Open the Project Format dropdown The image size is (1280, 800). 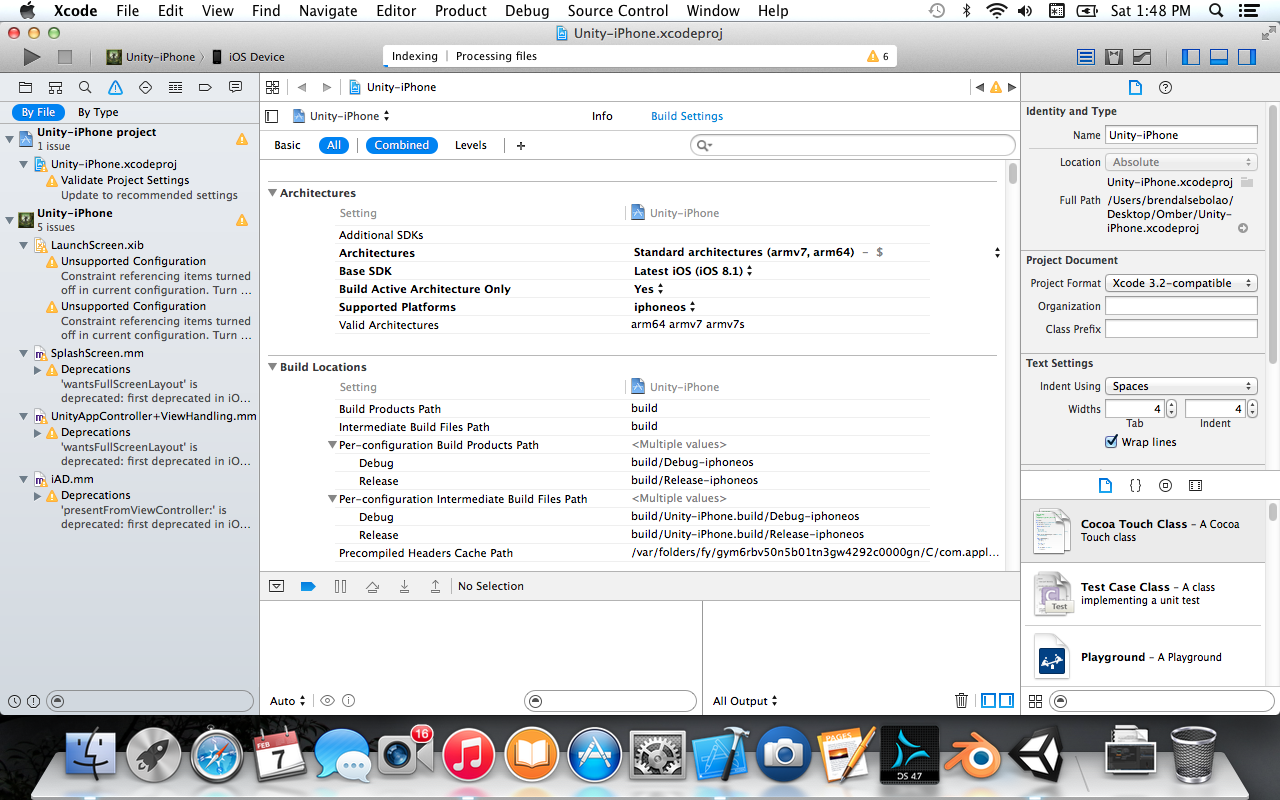point(1181,283)
